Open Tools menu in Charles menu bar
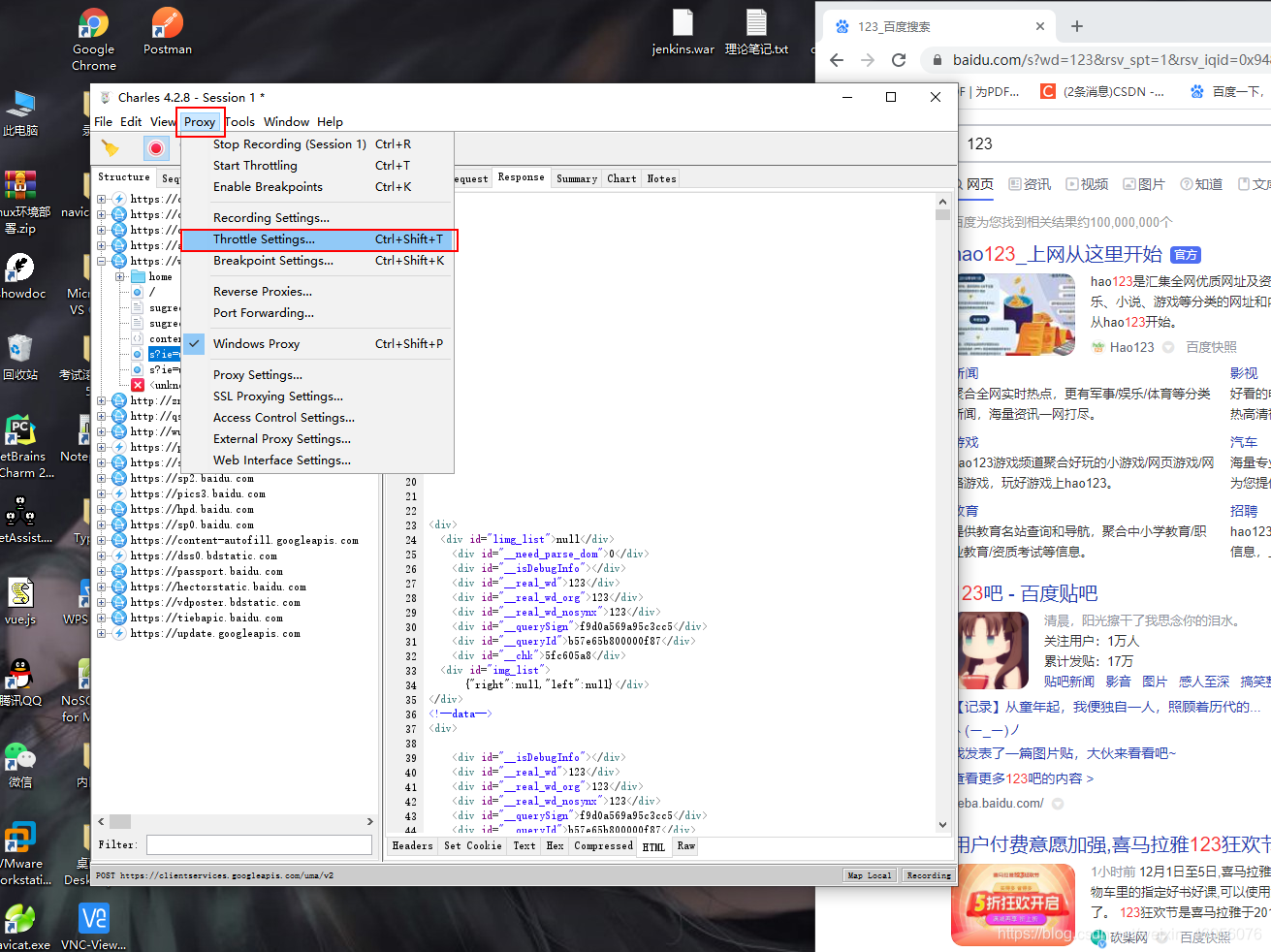 click(x=240, y=122)
